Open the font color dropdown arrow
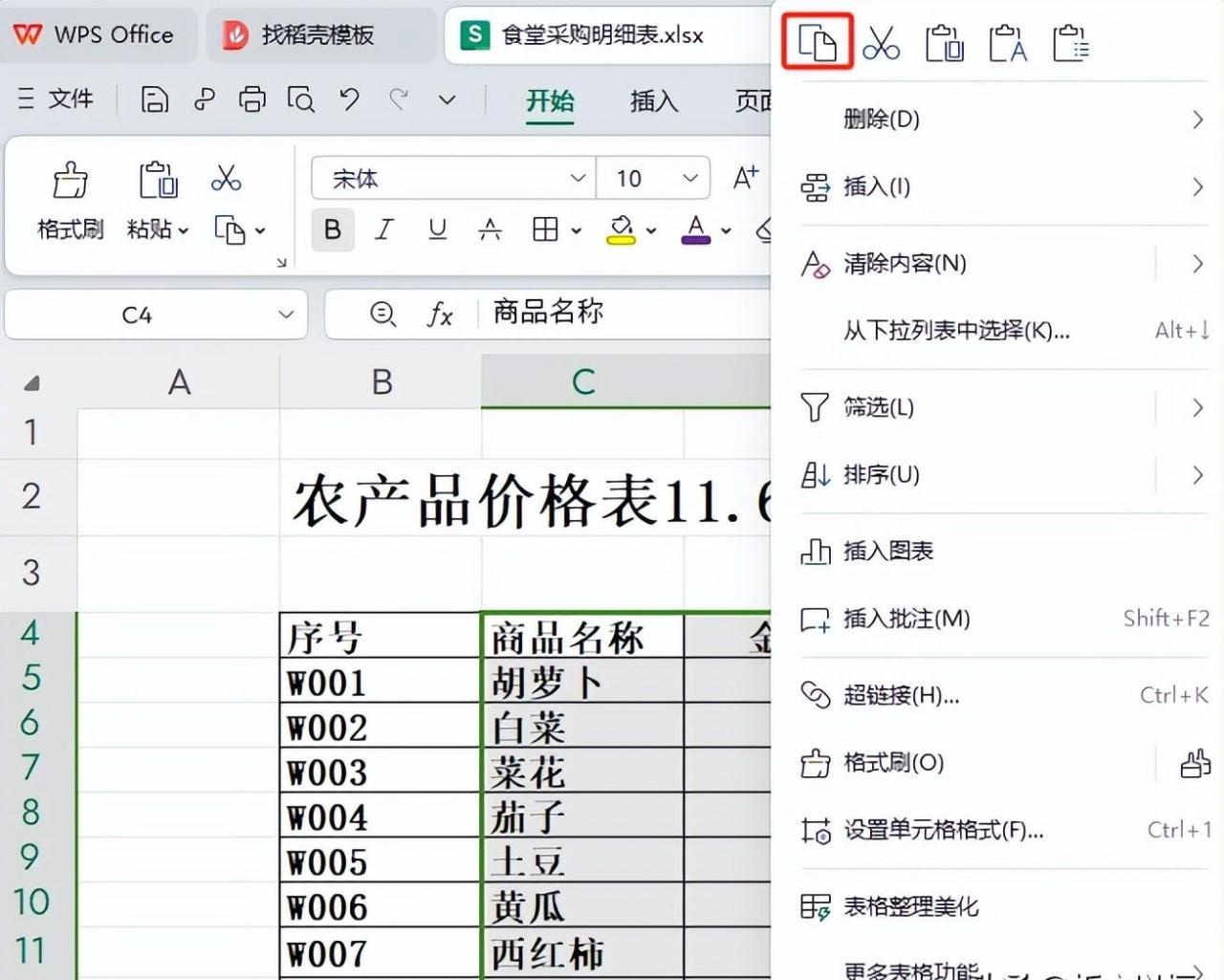 (x=727, y=230)
